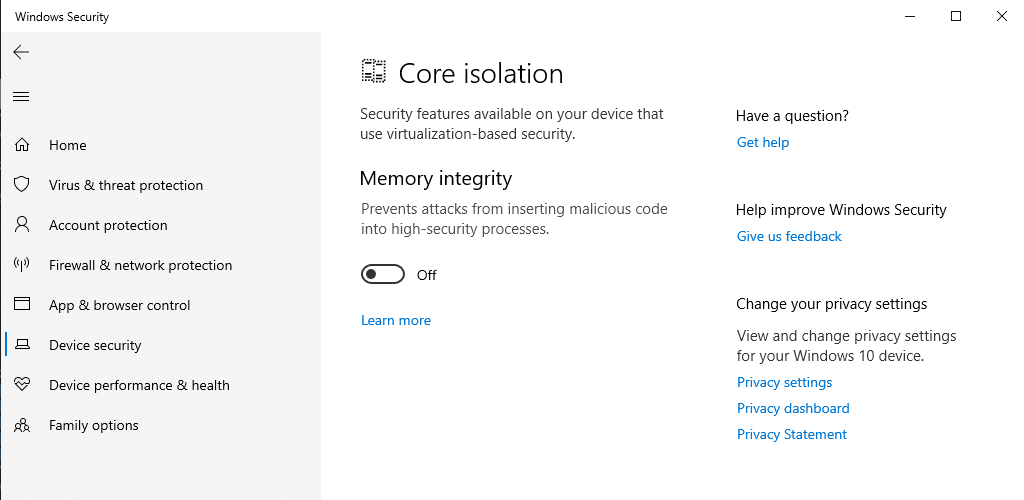This screenshot has width=1024, height=500.
Task: Open Give us feedback link
Action: click(789, 237)
